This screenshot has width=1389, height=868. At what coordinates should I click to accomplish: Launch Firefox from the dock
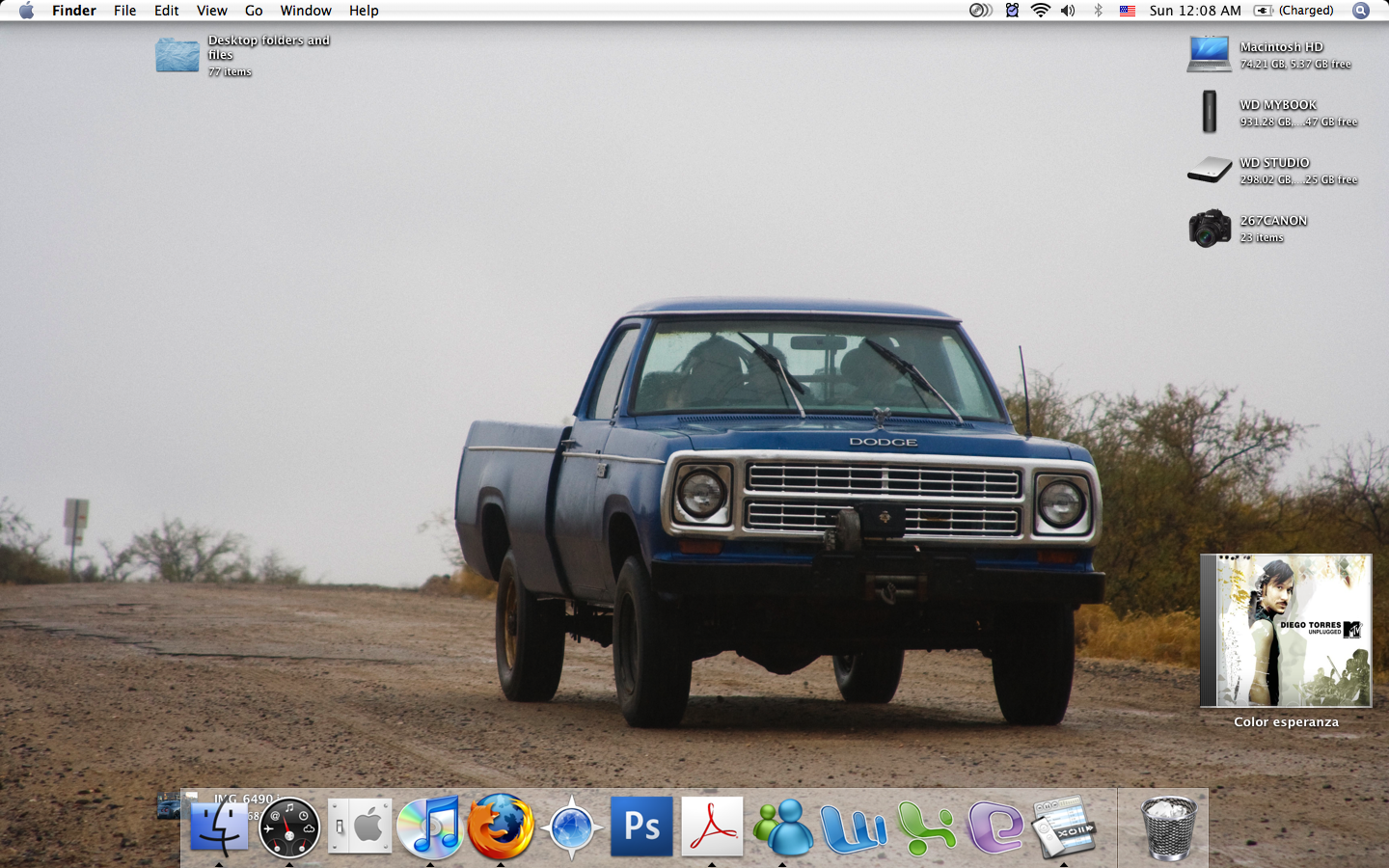click(x=501, y=827)
